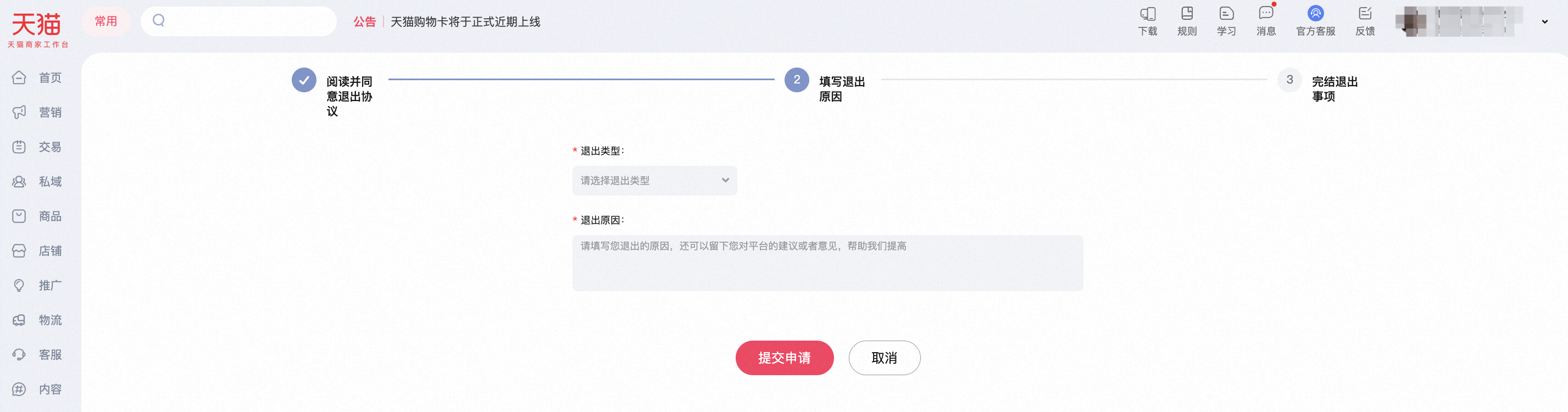This screenshot has height=412, width=1568.
Task: Click the 常用 frequently-used pill
Action: (x=106, y=21)
